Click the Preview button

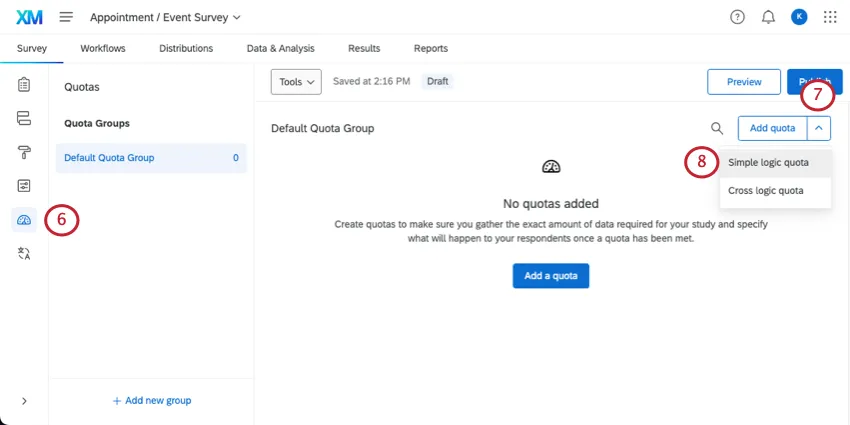[744, 82]
